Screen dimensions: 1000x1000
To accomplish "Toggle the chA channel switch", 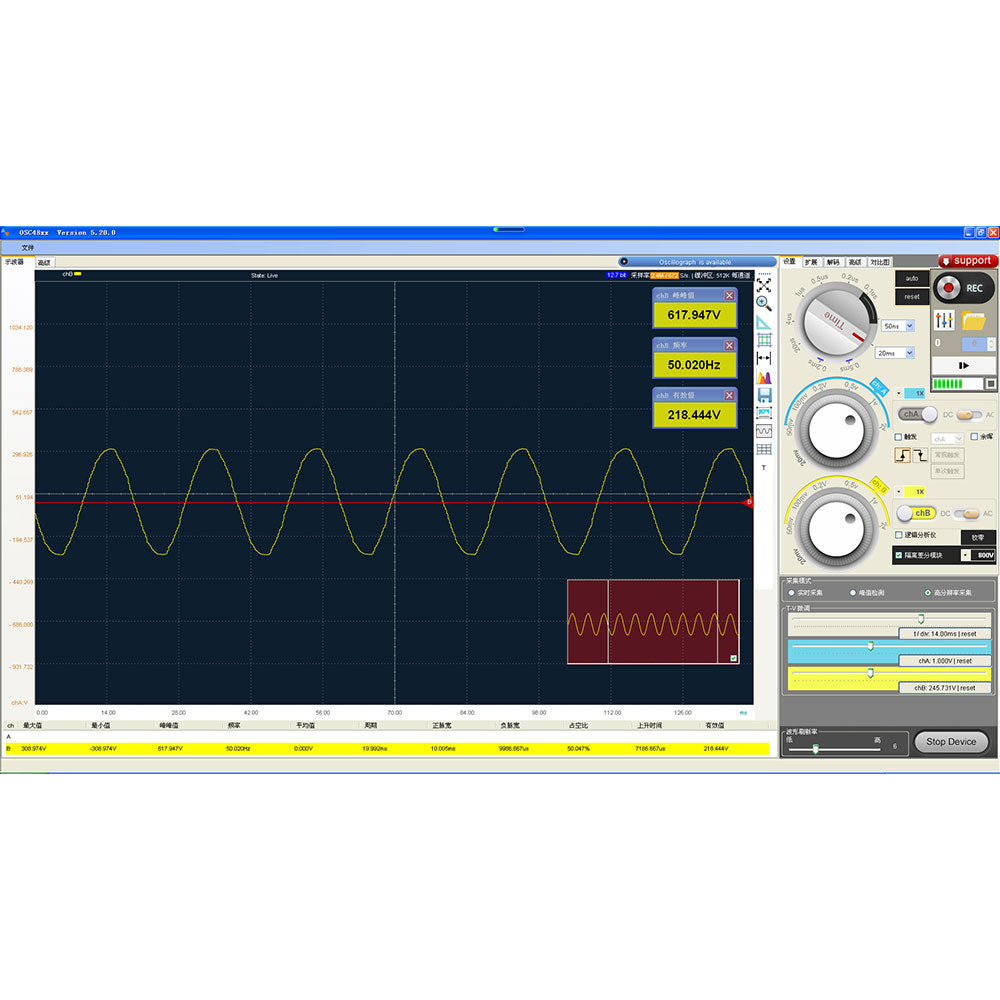I will (x=917, y=414).
